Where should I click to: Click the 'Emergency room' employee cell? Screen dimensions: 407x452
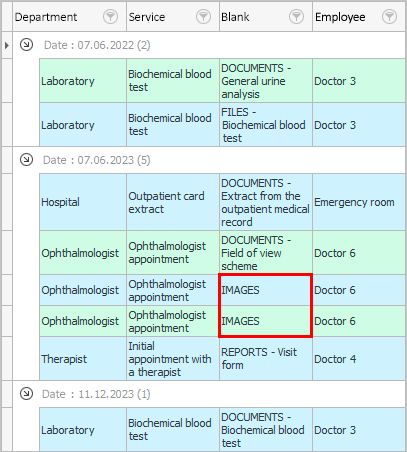359,202
